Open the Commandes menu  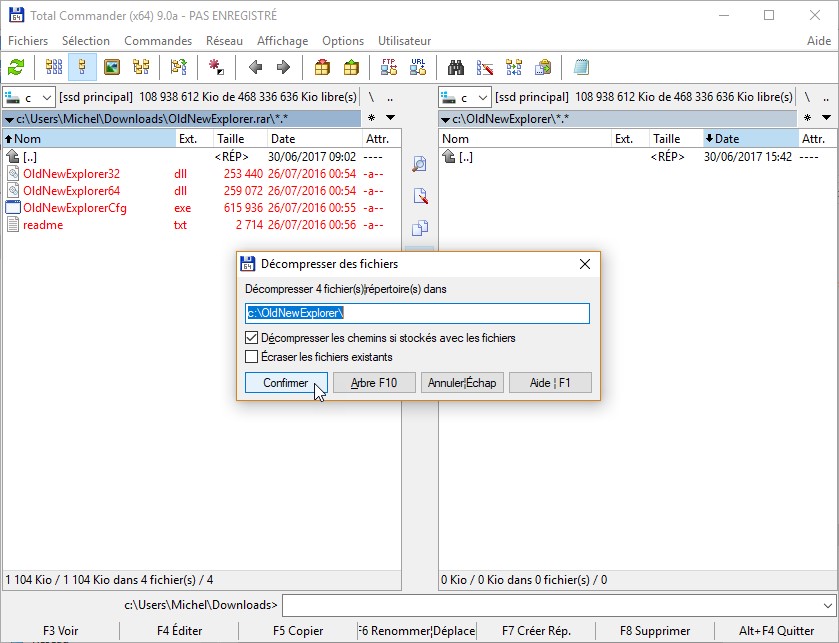coord(158,41)
